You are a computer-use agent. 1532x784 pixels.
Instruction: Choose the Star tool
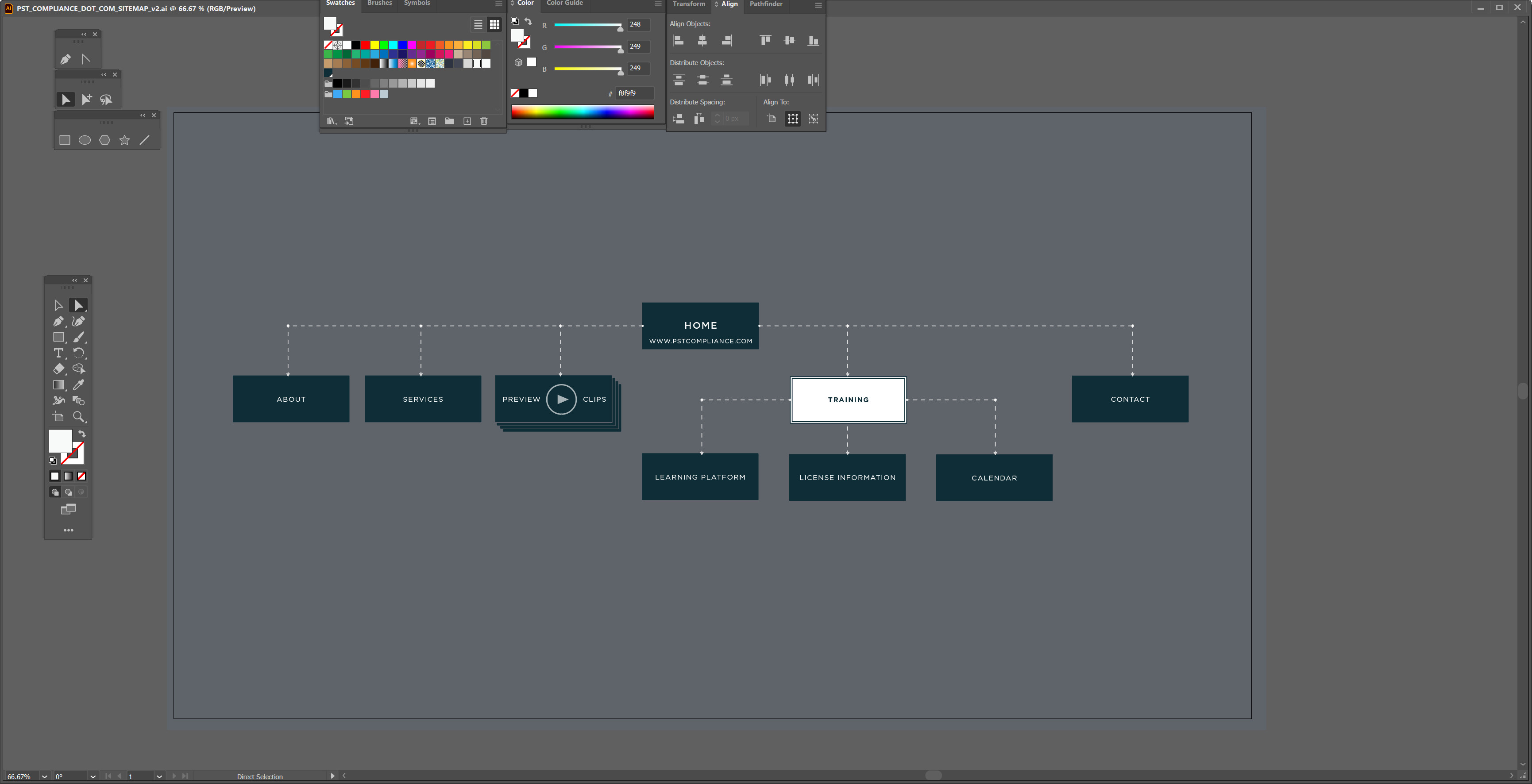tap(124, 140)
